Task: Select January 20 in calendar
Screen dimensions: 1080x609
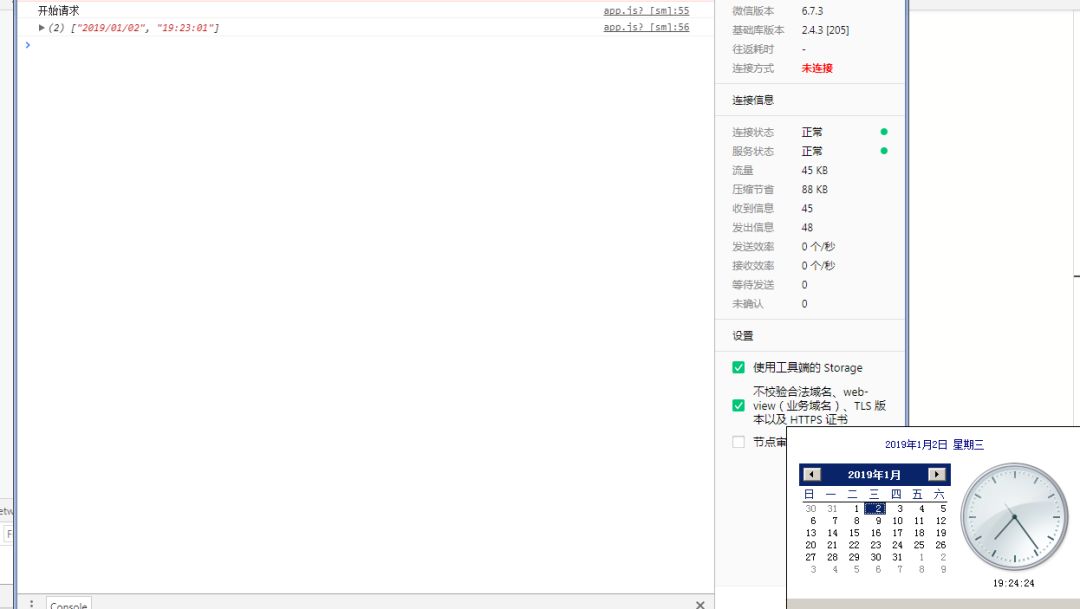Action: point(811,545)
